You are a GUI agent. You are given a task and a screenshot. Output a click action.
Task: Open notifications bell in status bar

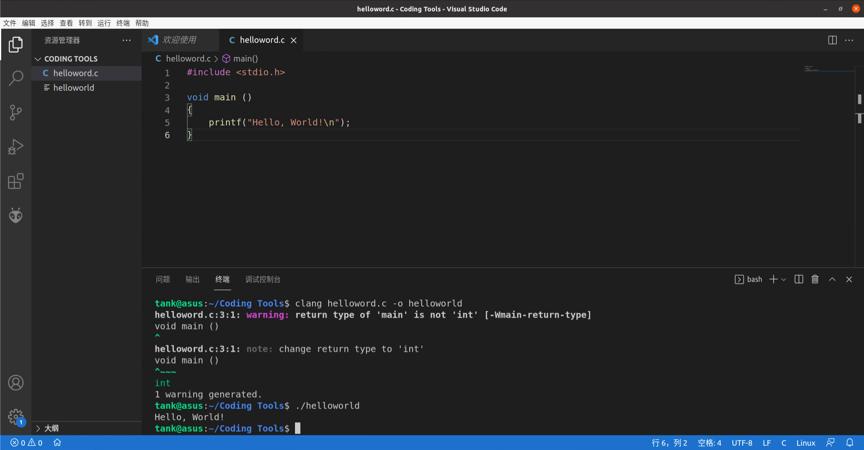tap(850, 443)
